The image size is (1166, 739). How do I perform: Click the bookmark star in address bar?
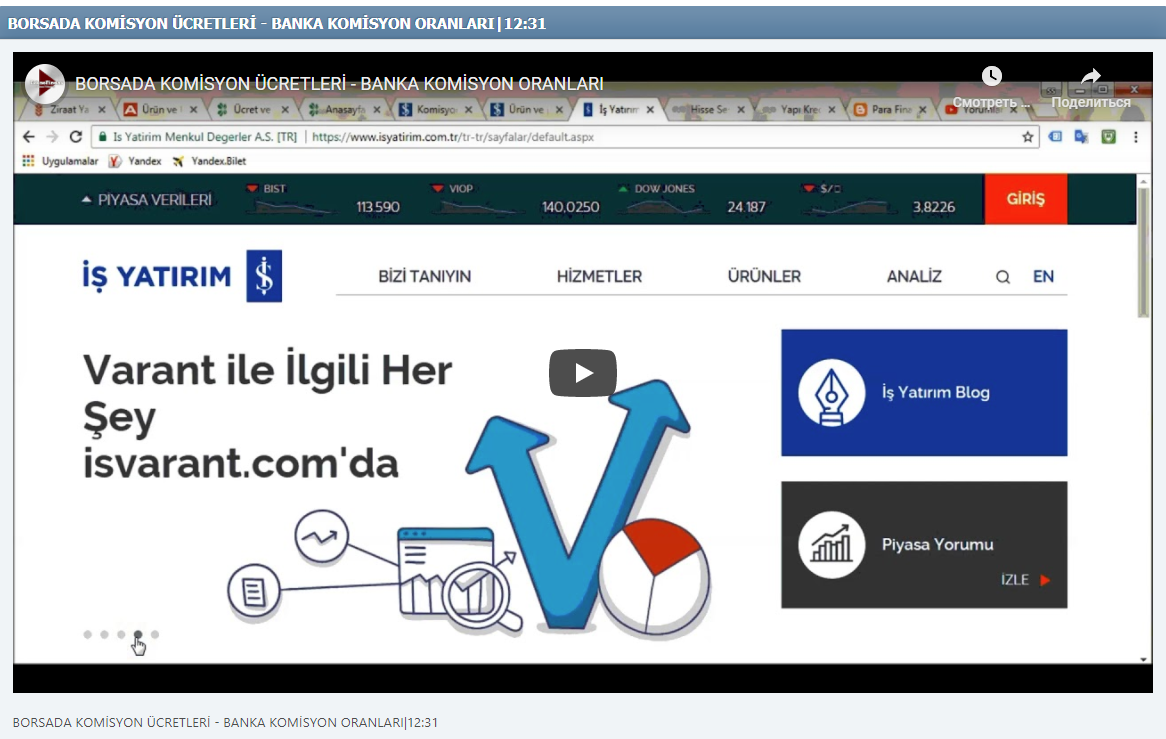coord(1027,137)
